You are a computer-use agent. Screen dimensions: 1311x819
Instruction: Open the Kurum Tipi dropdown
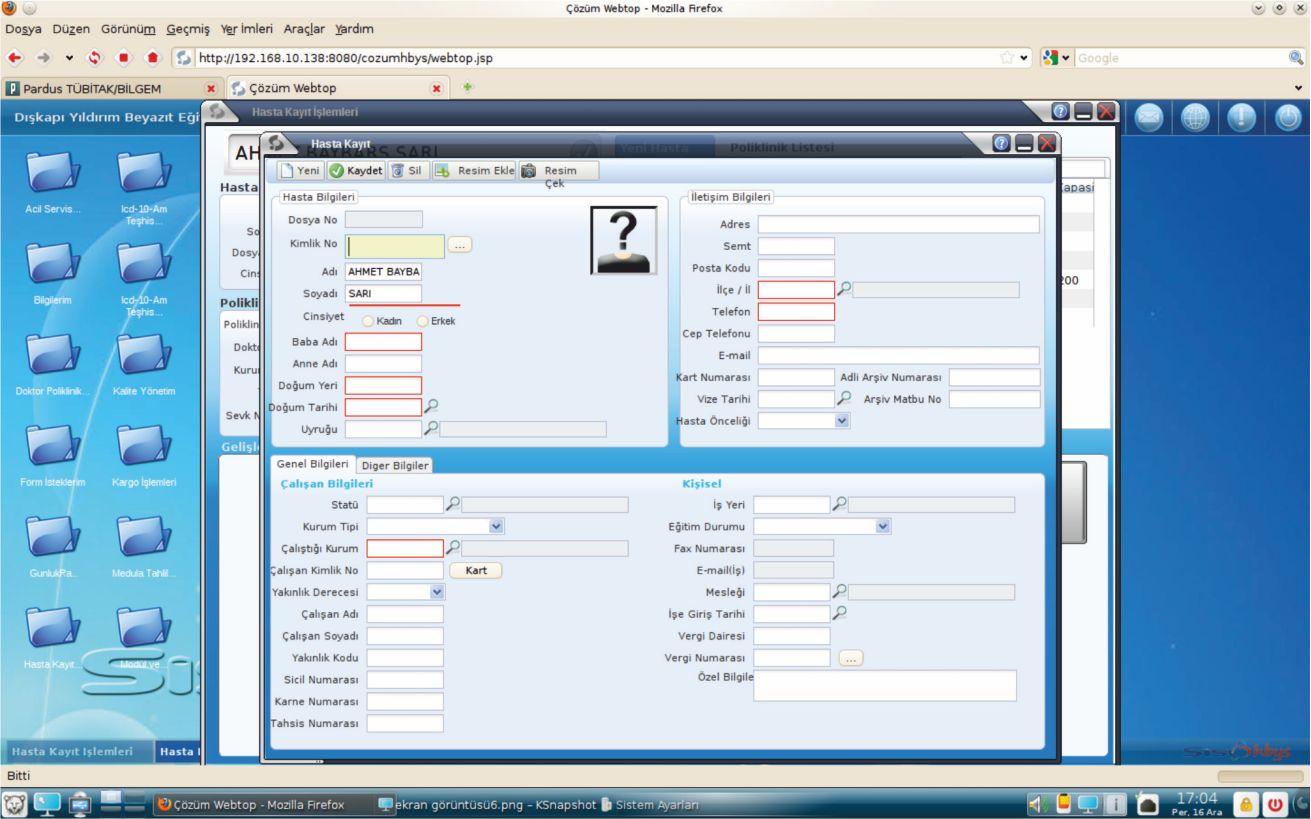tap(497, 526)
